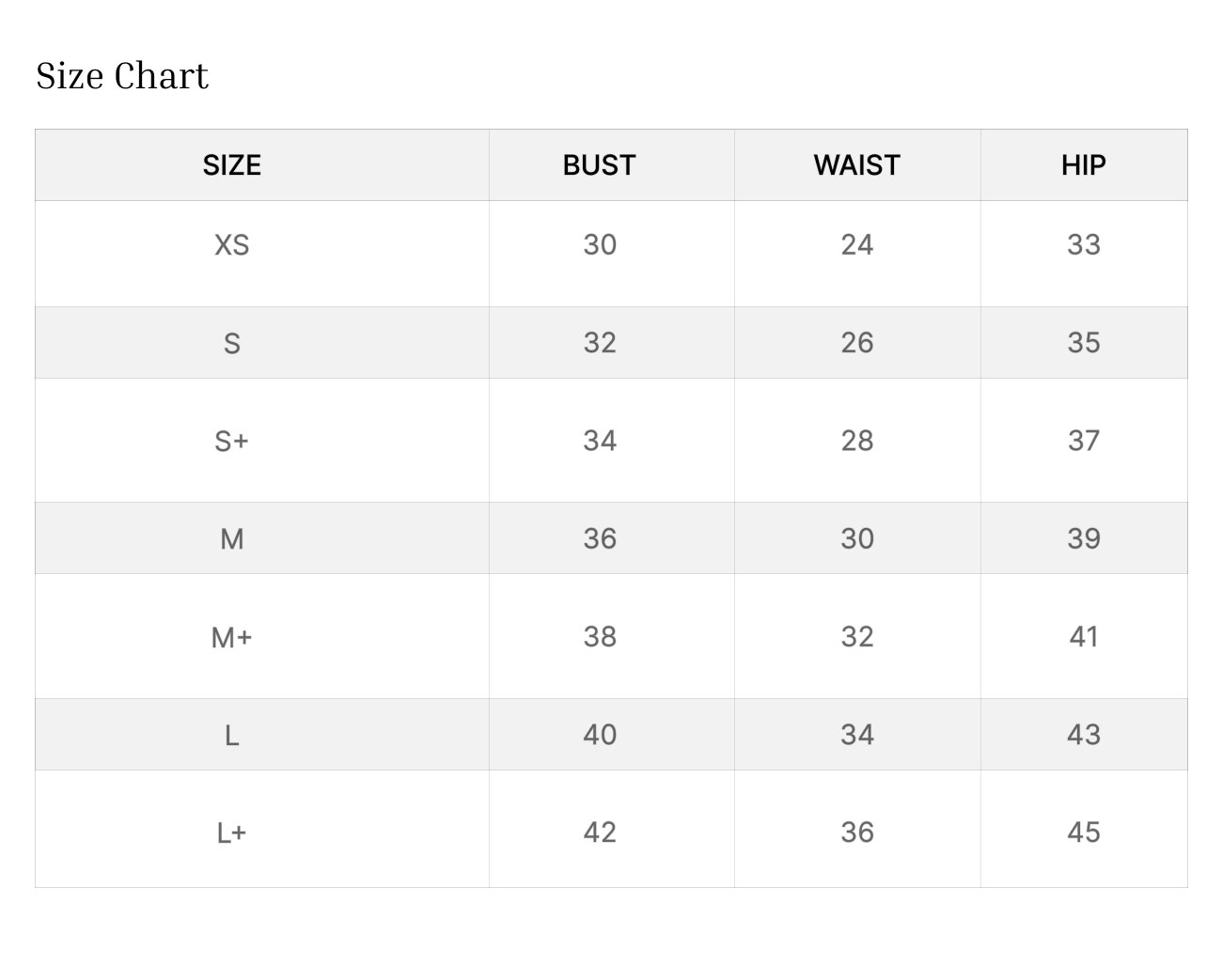This screenshot has width=1222, height=980.
Task: Click the S hip value 35
Action: point(1083,343)
